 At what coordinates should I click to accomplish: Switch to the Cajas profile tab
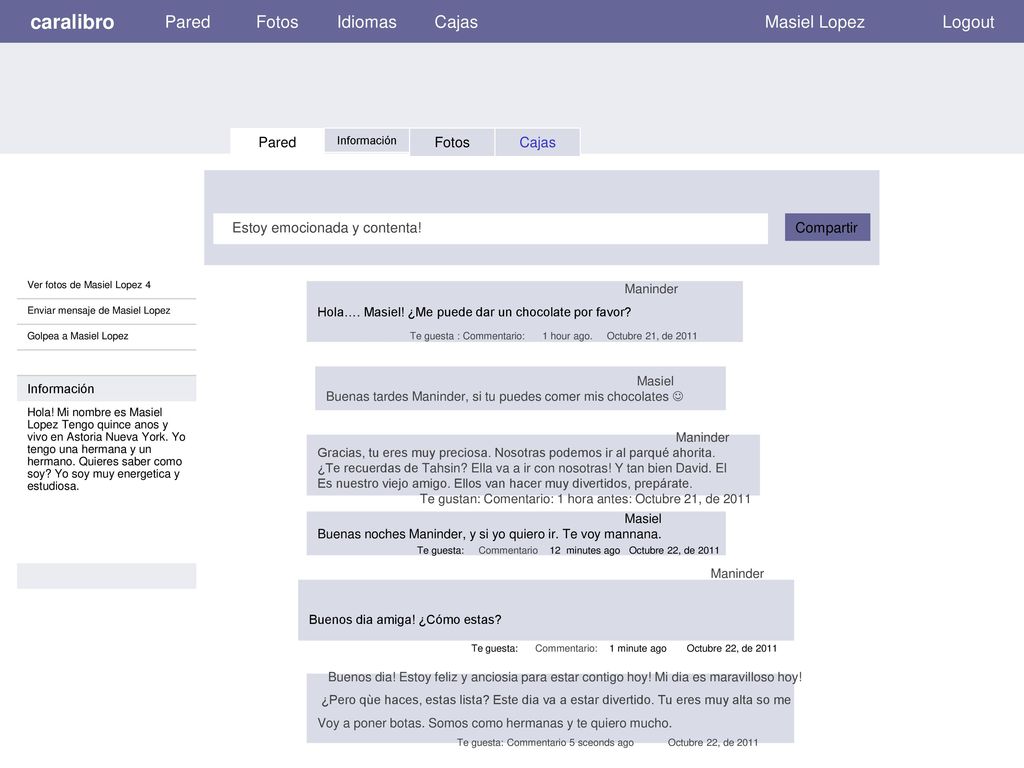click(x=537, y=142)
